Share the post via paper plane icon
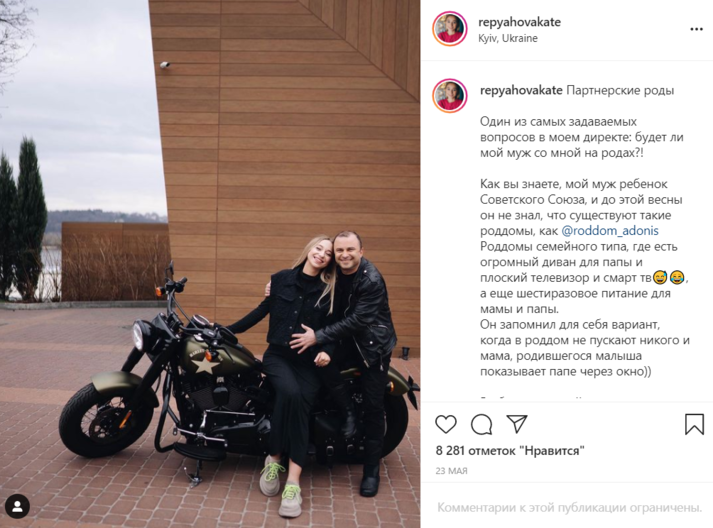713x528 pixels. (517, 424)
